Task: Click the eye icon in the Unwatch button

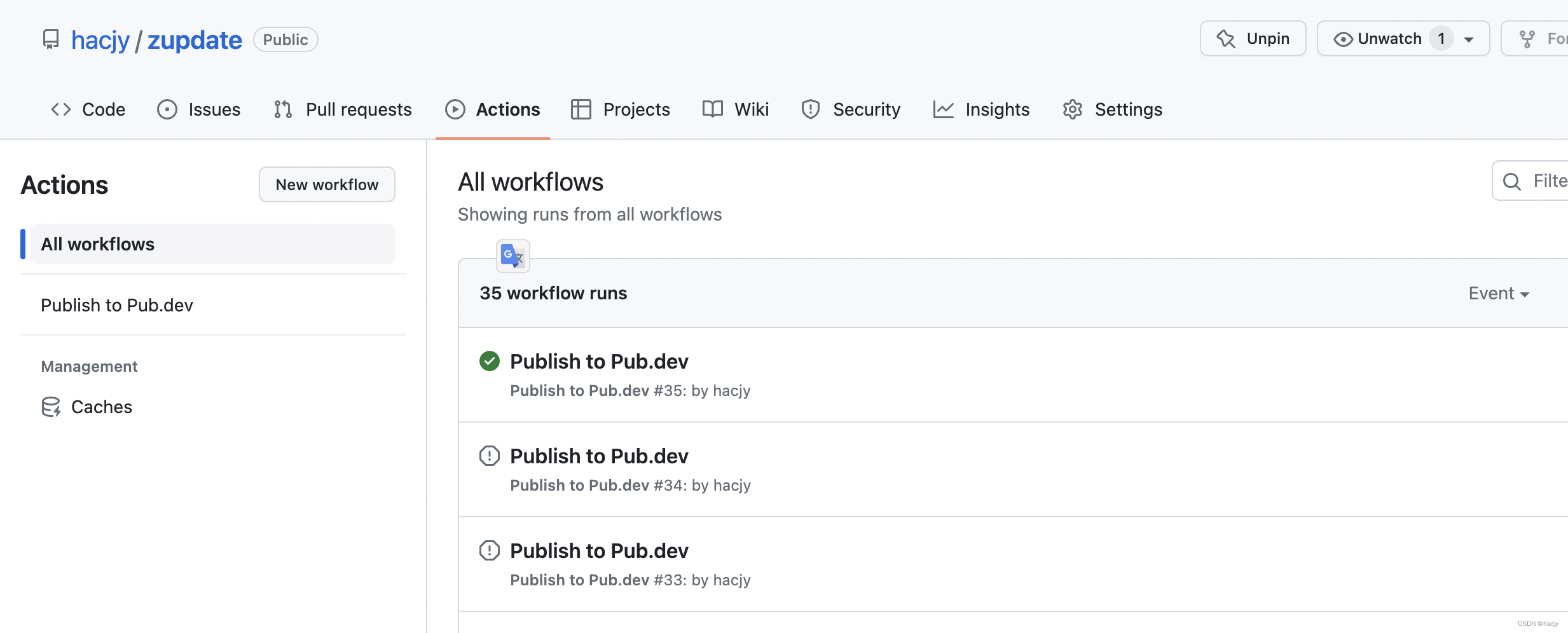Action: (x=1343, y=39)
